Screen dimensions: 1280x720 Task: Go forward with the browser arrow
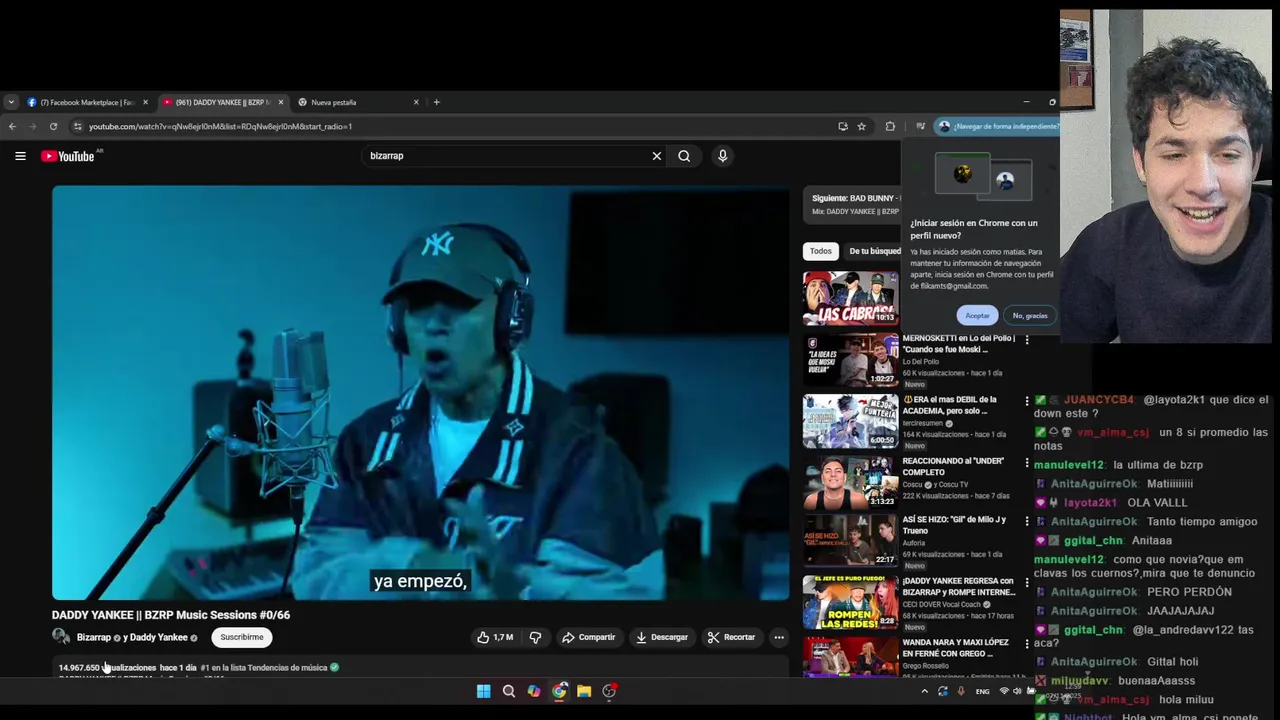[x=32, y=126]
